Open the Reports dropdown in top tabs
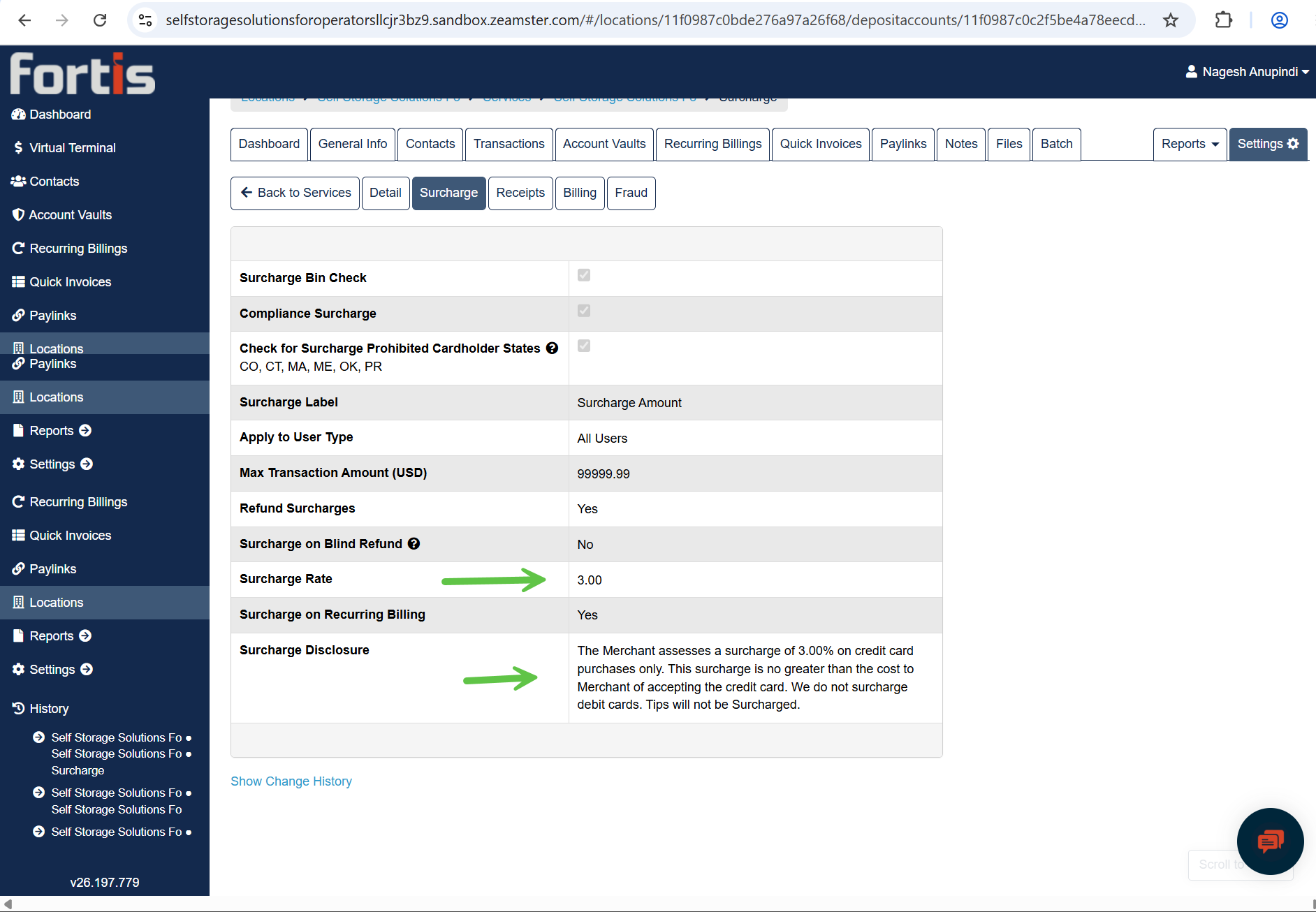1316x912 pixels. click(x=1190, y=144)
